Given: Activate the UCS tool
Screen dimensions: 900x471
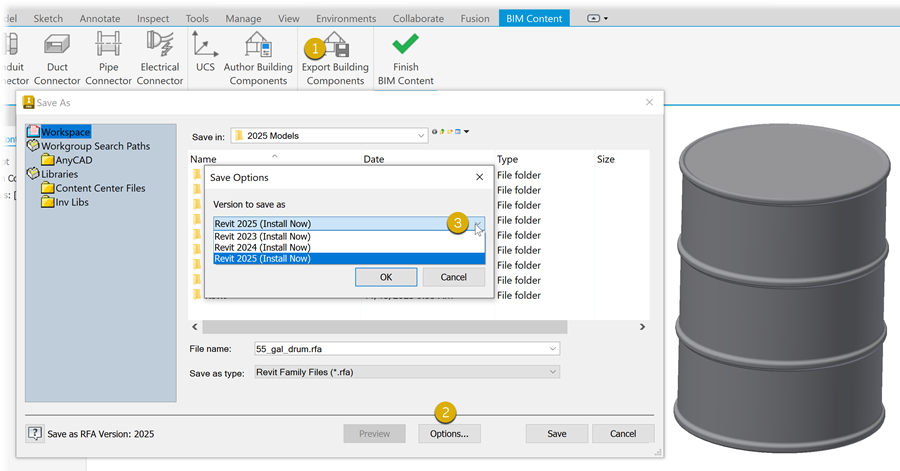Looking at the screenshot, I should [x=205, y=52].
